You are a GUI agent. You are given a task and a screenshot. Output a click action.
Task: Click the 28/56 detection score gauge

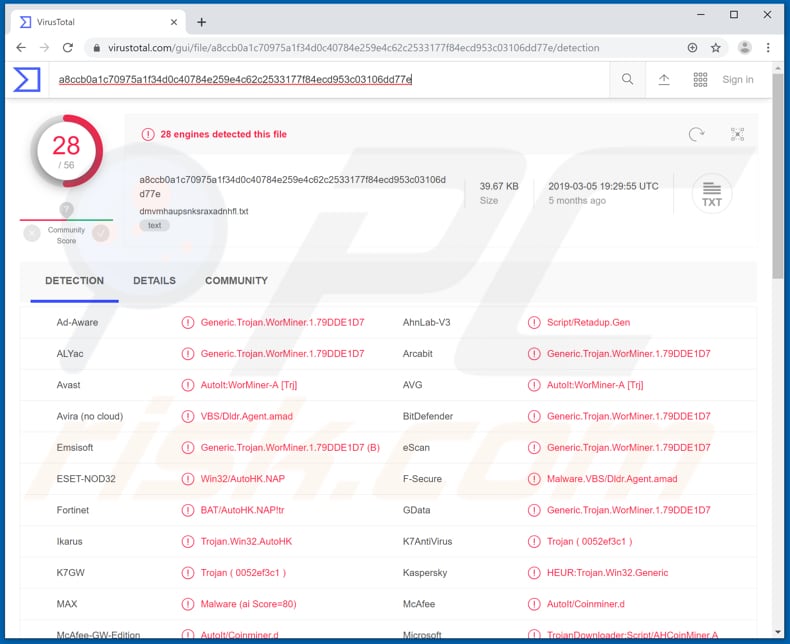[x=67, y=151]
